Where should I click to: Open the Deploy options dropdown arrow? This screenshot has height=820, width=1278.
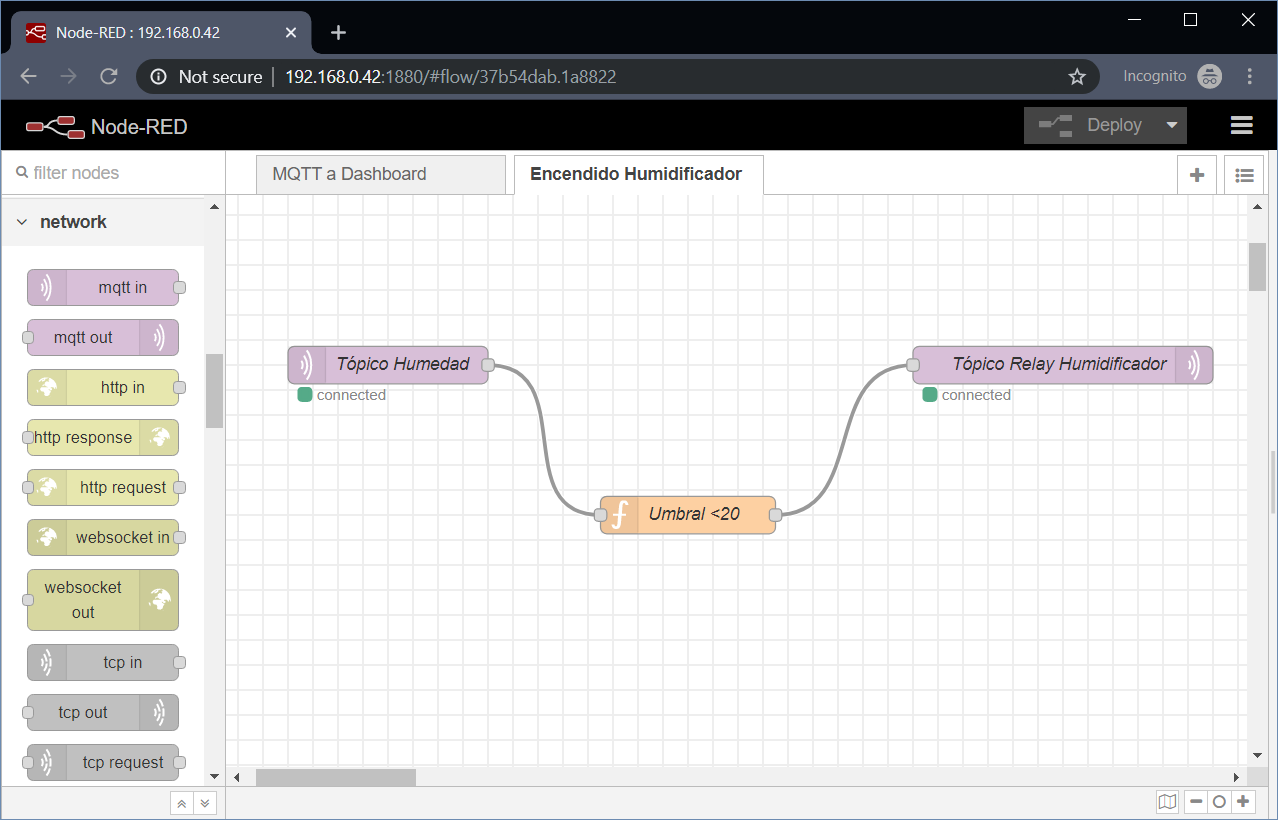click(x=1172, y=125)
